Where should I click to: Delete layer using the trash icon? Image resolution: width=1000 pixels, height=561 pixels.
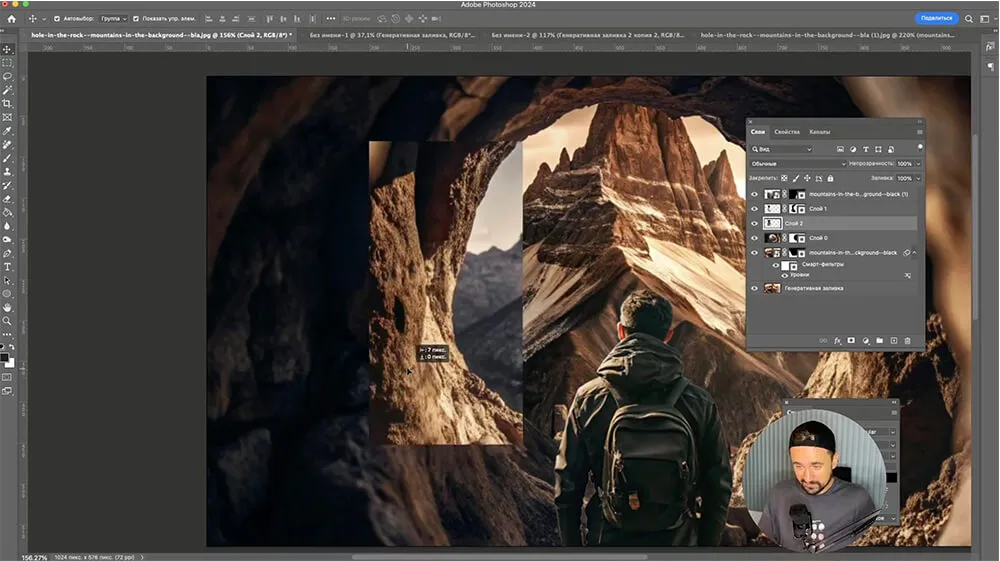(907, 341)
